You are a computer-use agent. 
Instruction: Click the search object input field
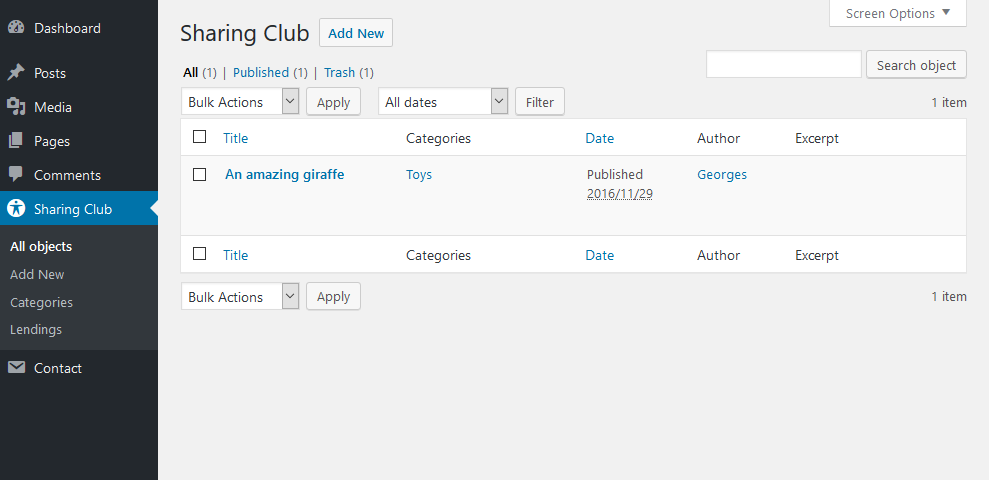coord(783,64)
